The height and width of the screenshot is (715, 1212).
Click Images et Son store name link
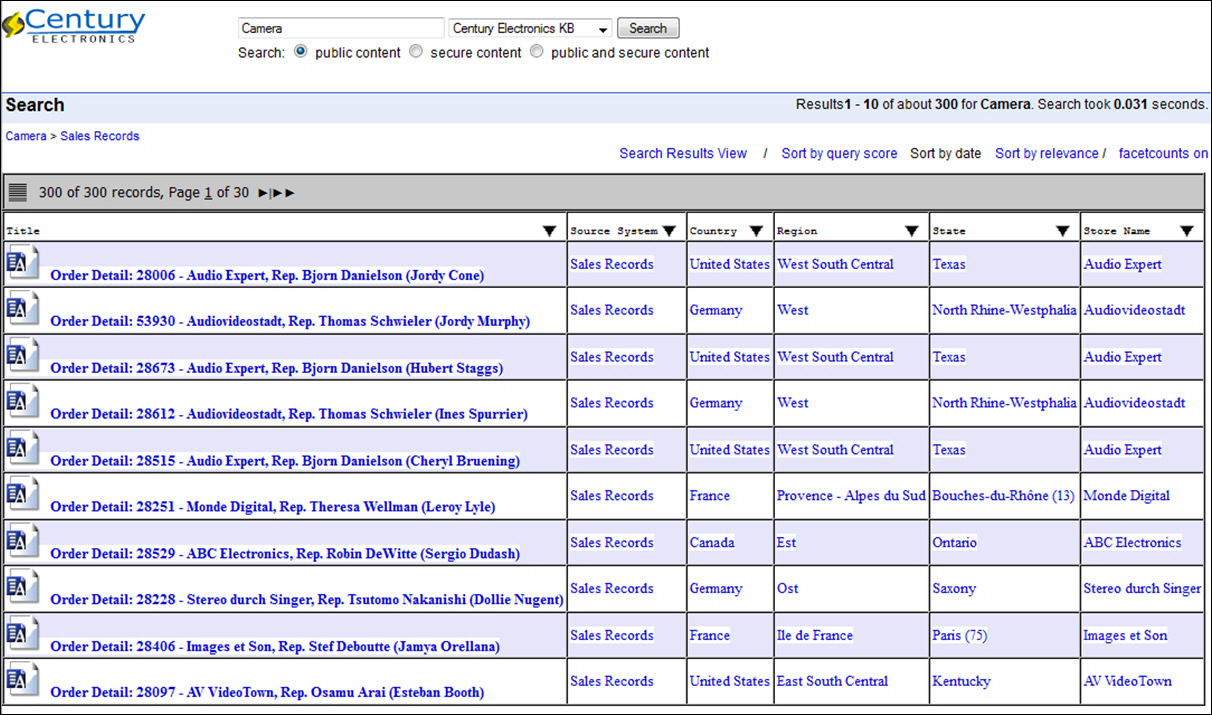pos(1125,635)
